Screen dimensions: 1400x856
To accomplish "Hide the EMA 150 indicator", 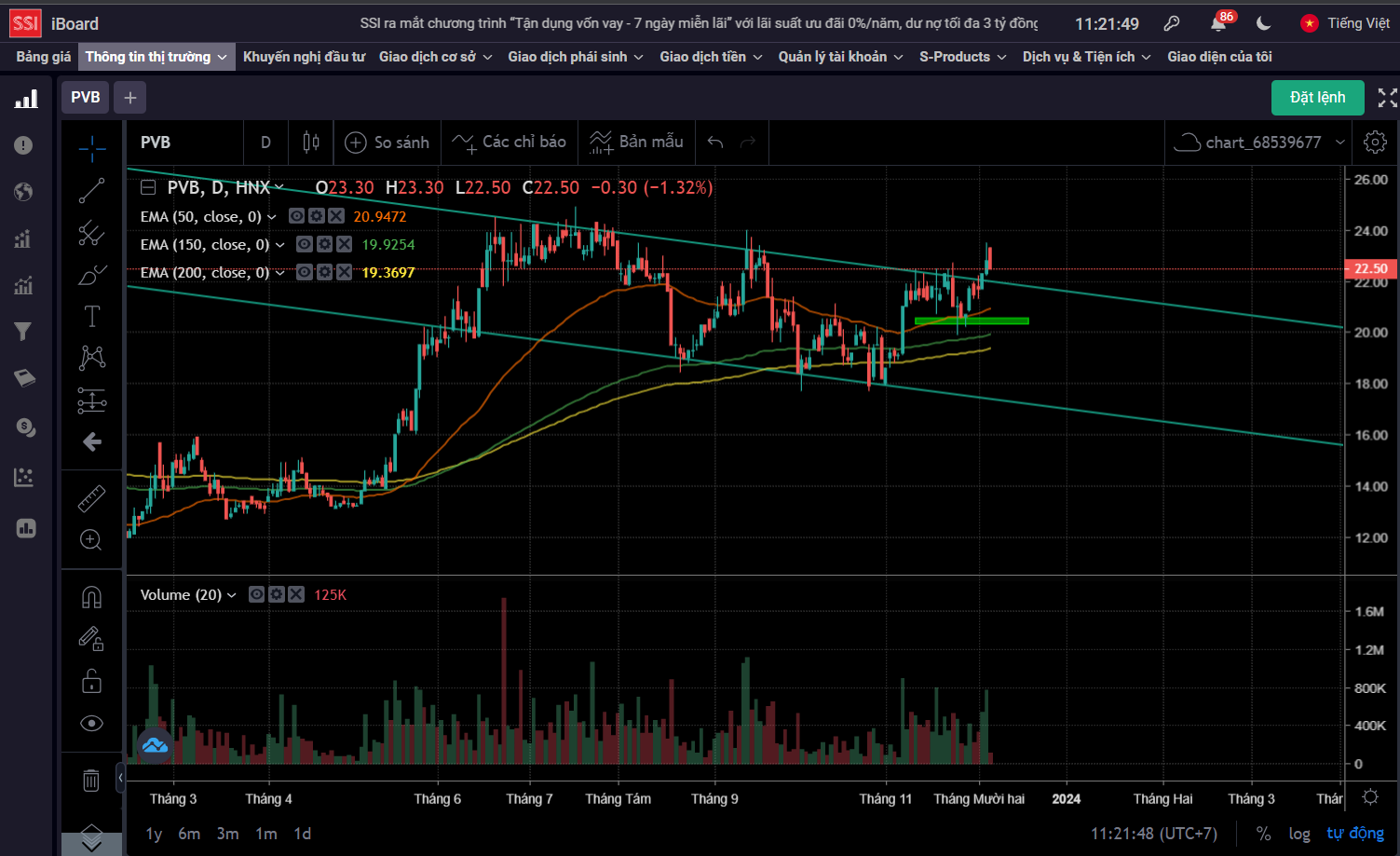I will [x=304, y=244].
